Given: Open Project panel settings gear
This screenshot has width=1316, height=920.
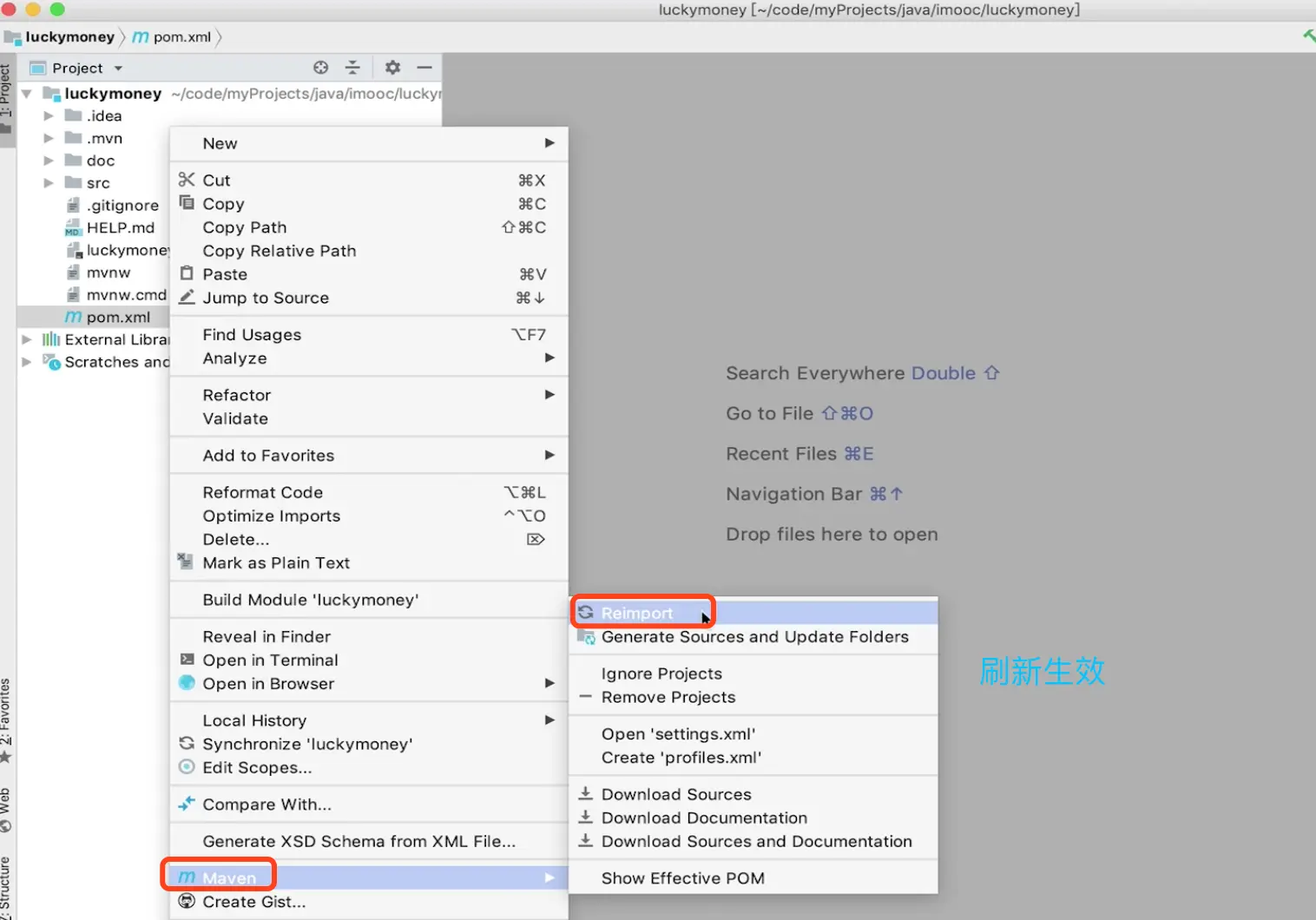Looking at the screenshot, I should 392,68.
